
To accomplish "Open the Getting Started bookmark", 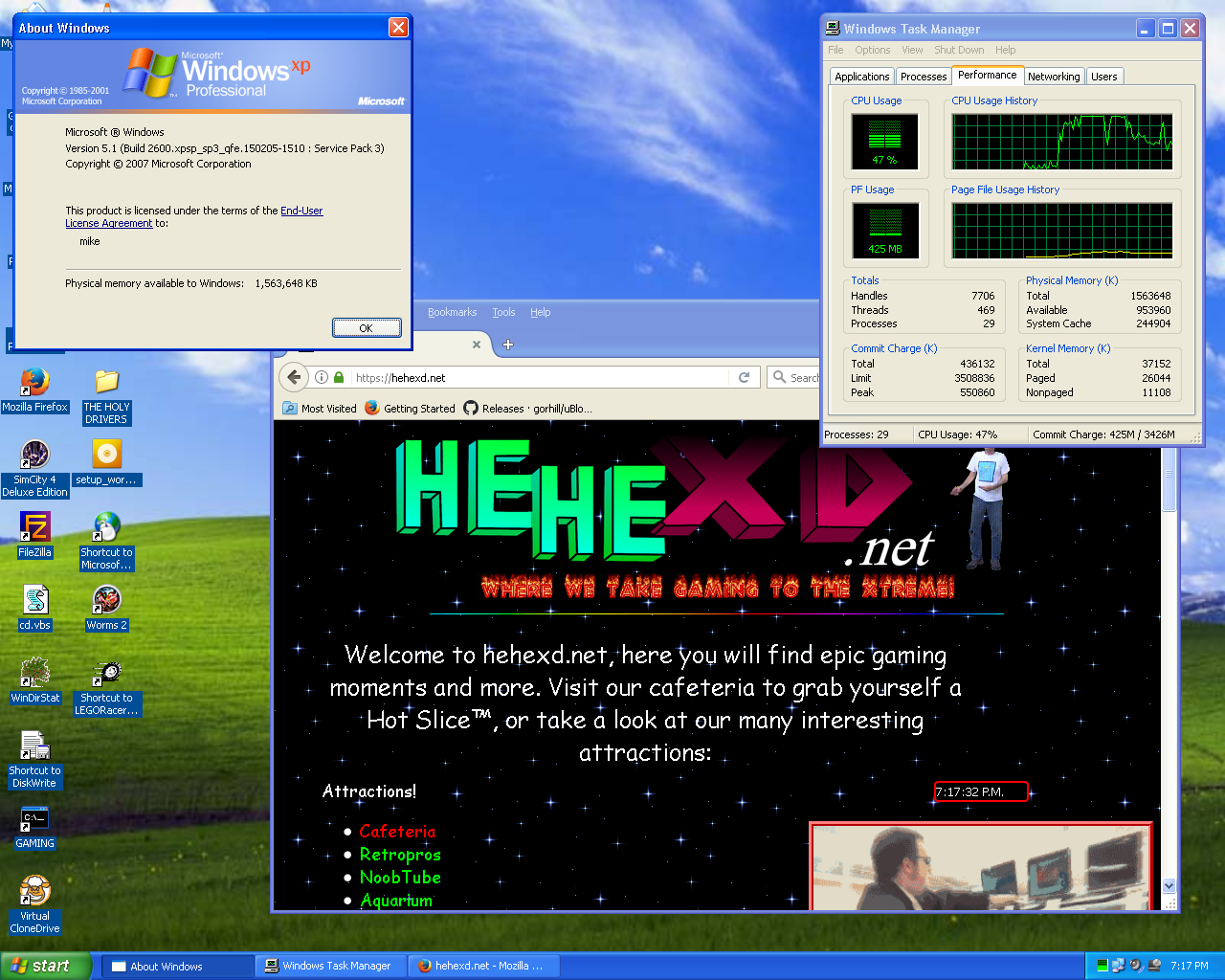I will pos(410,409).
